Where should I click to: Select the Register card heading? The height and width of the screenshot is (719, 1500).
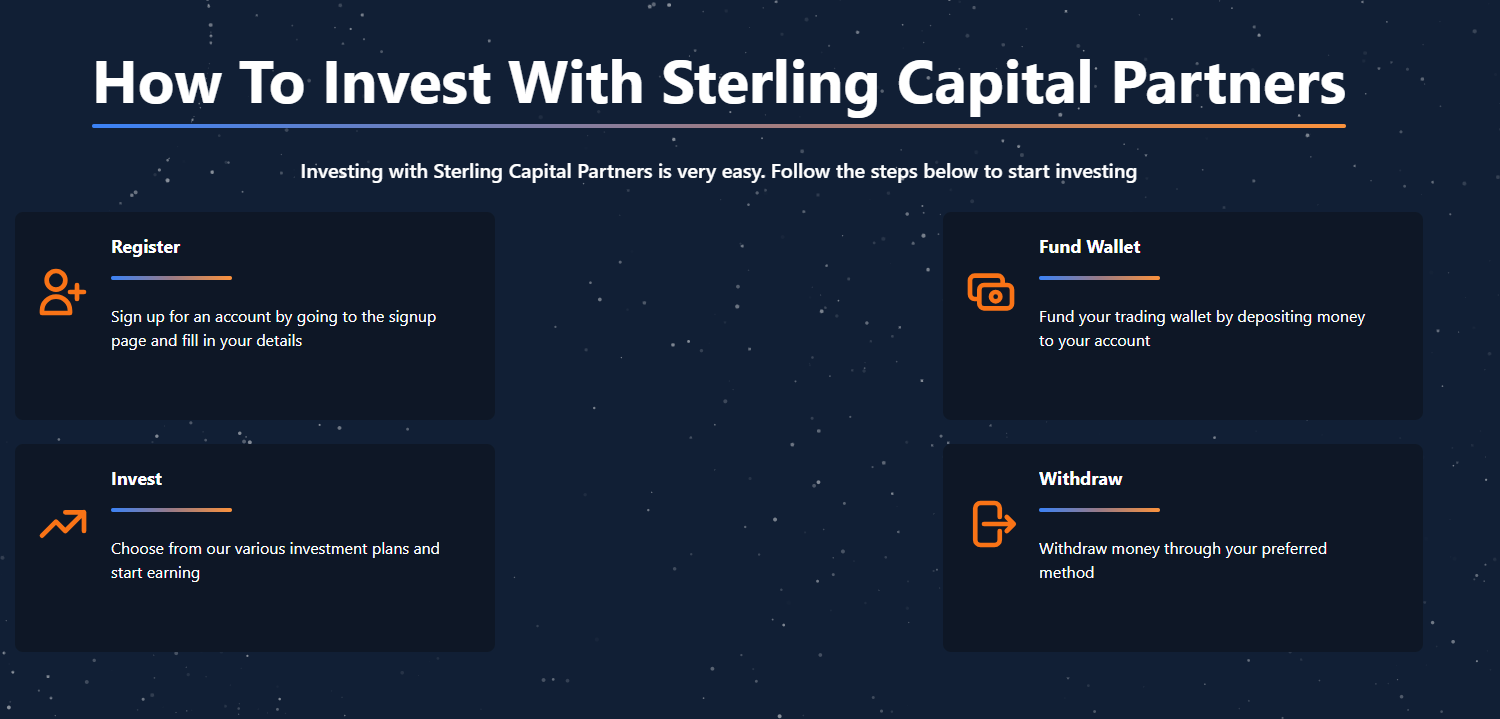(x=146, y=247)
